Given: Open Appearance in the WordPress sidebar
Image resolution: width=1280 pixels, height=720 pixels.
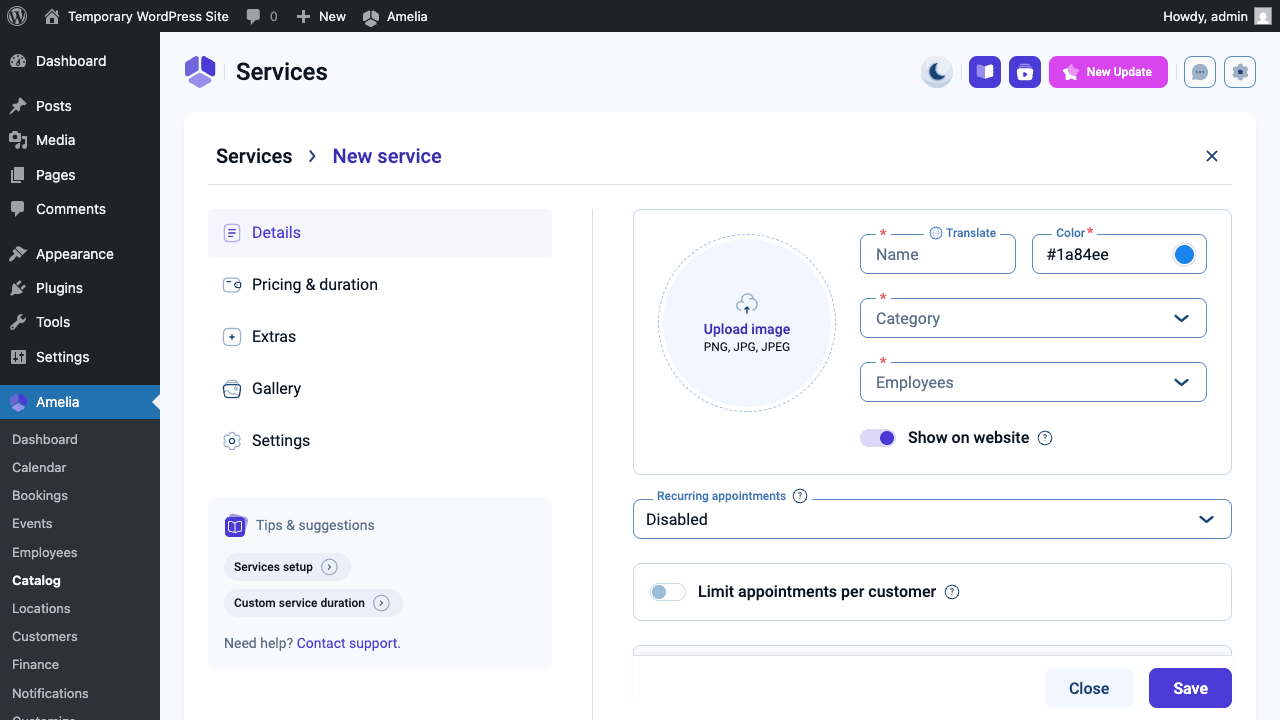Looking at the screenshot, I should tap(80, 254).
